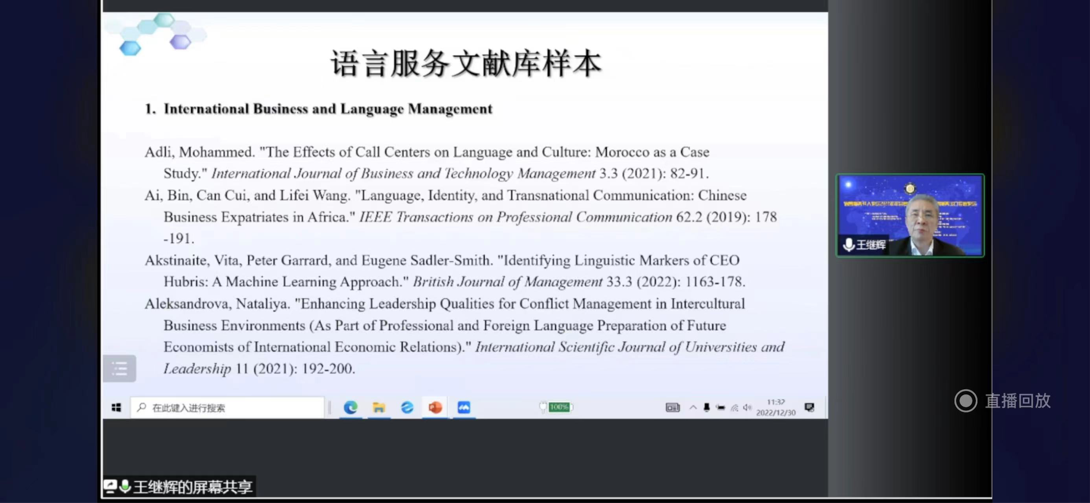Click the microphone tray icon
Image resolution: width=1090 pixels, height=503 pixels.
pyautogui.click(x=706, y=408)
